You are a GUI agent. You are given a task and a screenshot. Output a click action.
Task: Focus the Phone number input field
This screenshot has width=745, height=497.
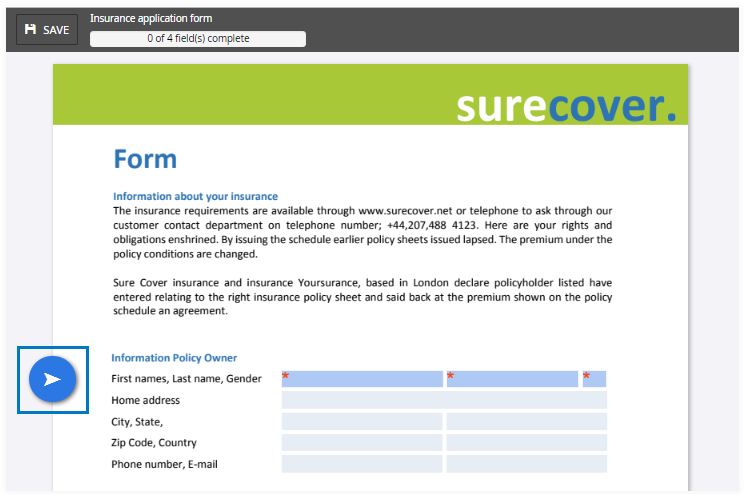click(x=362, y=464)
